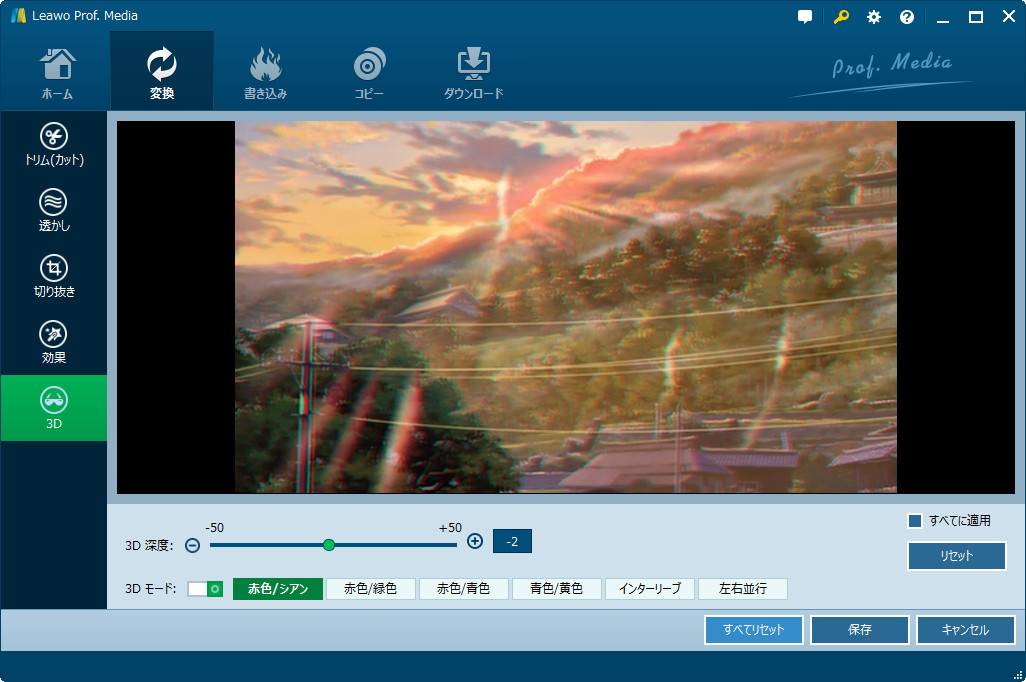The height and width of the screenshot is (682, 1026).
Task: Open the コピー copy tab
Action: click(369, 72)
